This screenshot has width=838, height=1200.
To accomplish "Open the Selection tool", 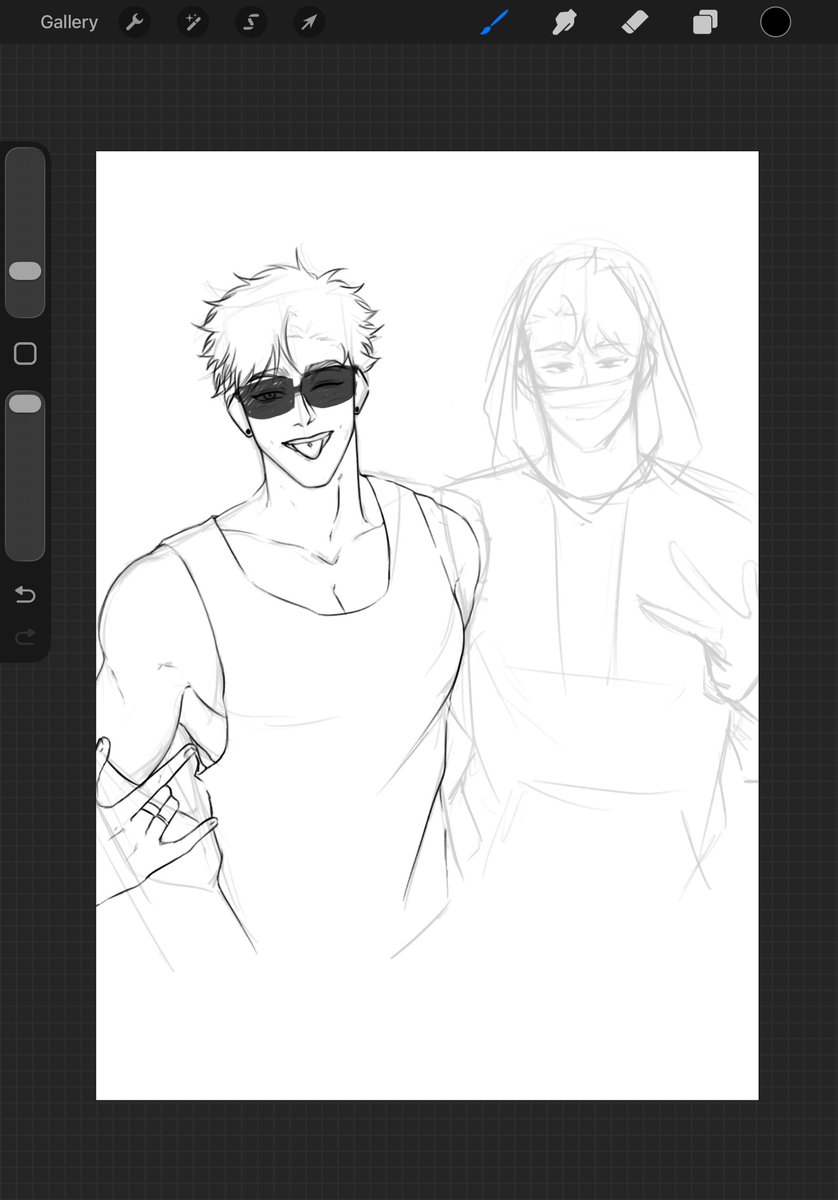I will point(251,22).
